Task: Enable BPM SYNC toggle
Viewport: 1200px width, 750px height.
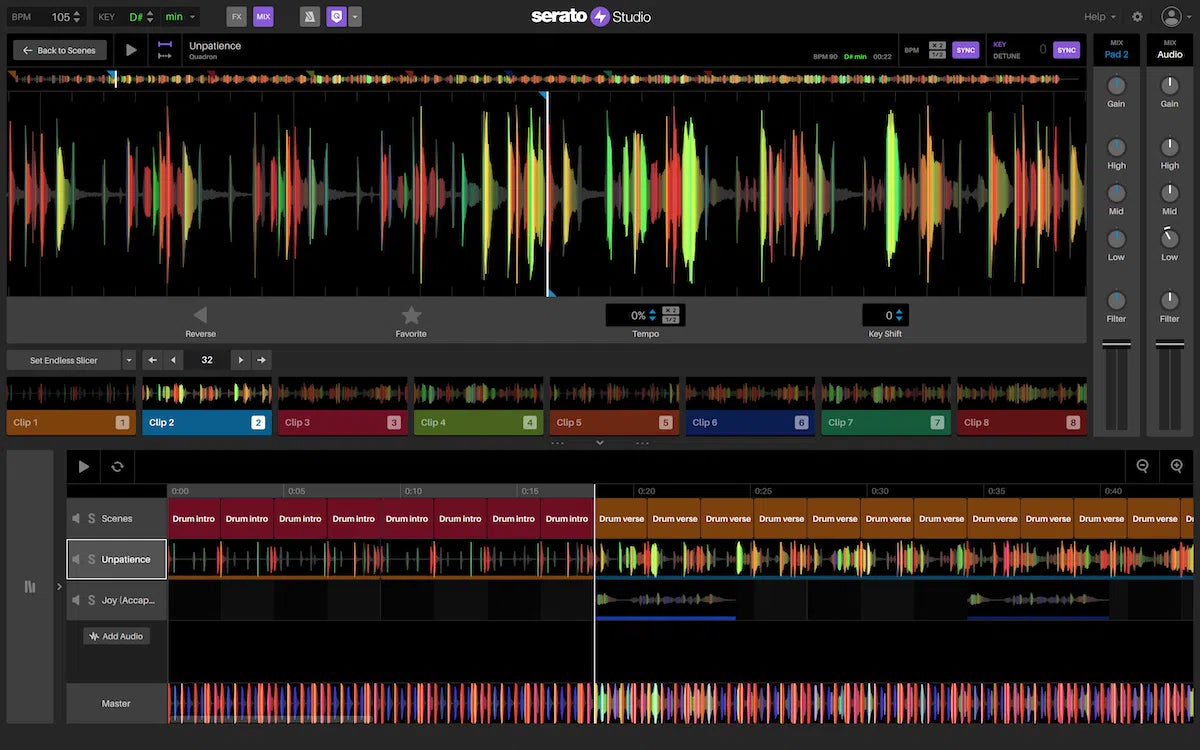Action: point(965,49)
